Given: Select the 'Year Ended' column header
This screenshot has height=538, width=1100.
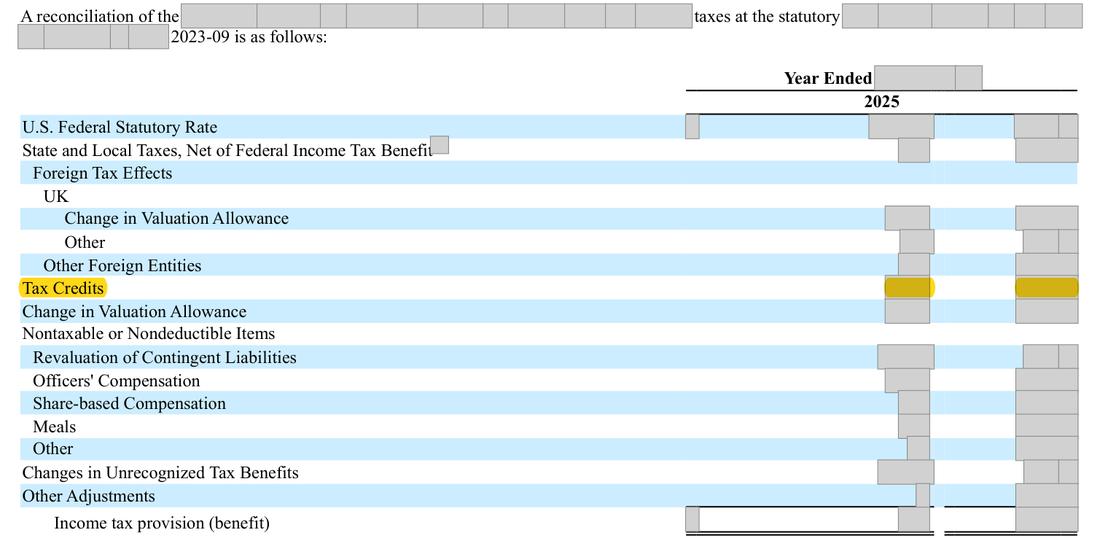Looking at the screenshot, I should click(x=828, y=78).
